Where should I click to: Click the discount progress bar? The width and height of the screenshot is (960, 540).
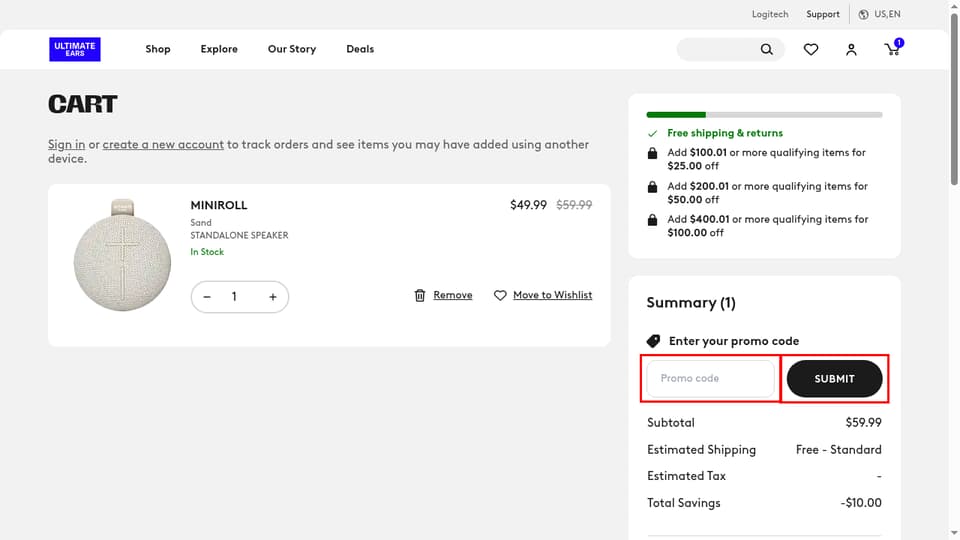point(764,114)
